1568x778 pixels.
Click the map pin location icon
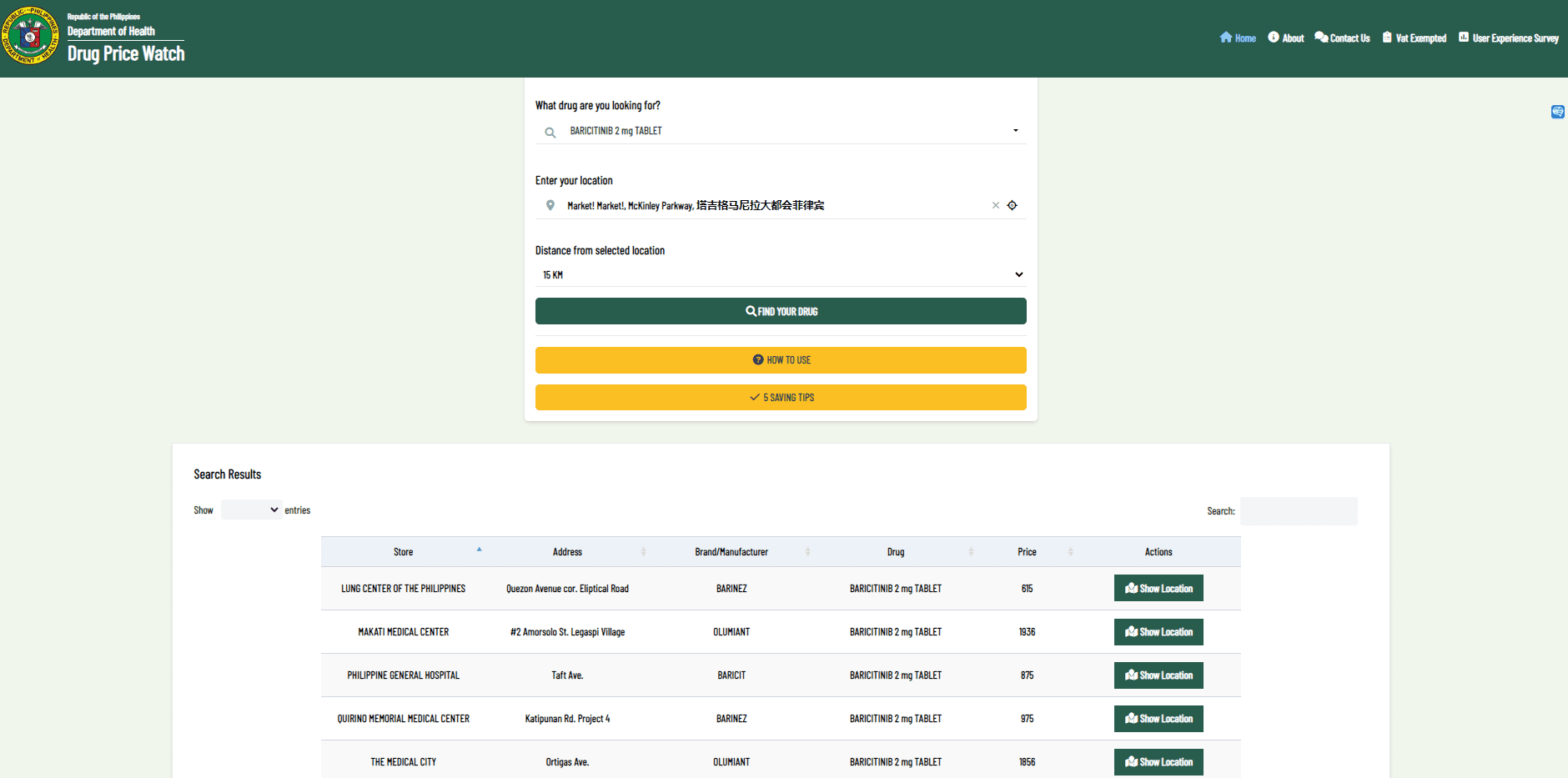(x=550, y=205)
